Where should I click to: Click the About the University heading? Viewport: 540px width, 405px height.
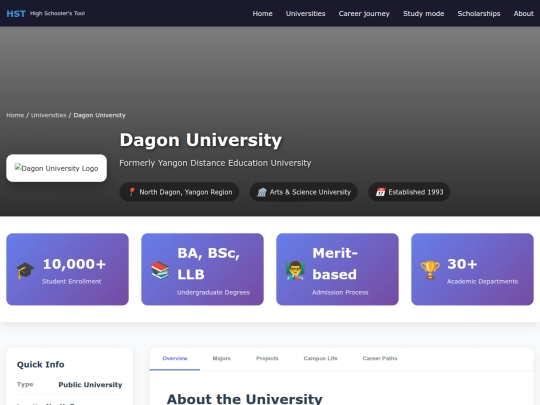pos(245,399)
